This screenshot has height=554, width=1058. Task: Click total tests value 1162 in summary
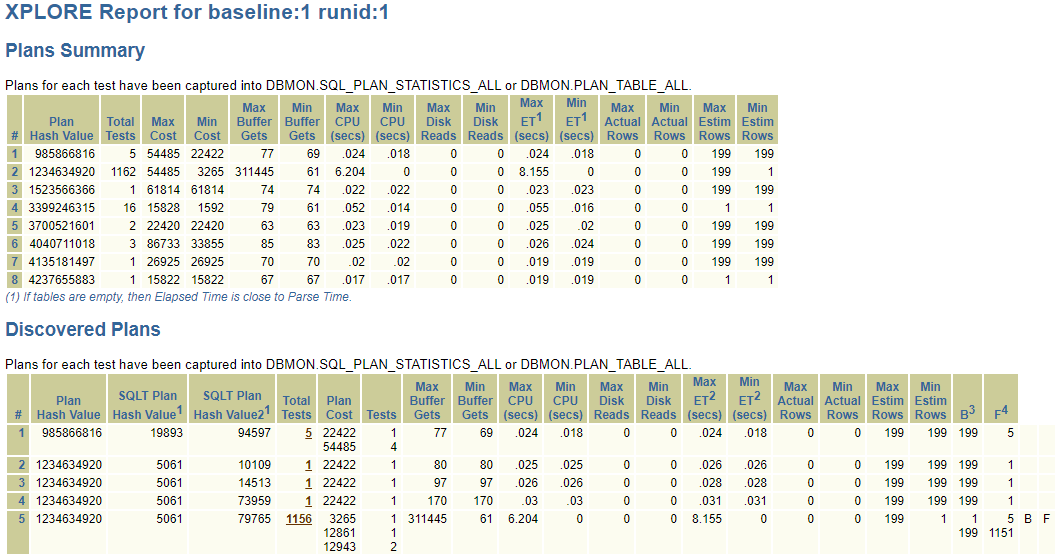point(123,172)
